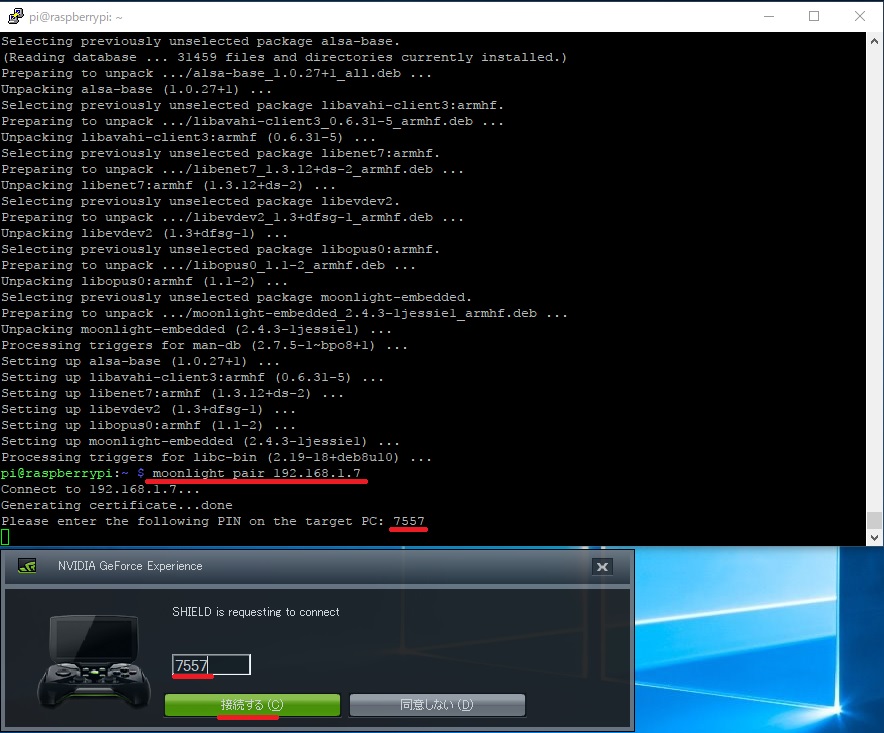
Task: Close the pi@raspberrypi terminal window
Action: click(860, 16)
